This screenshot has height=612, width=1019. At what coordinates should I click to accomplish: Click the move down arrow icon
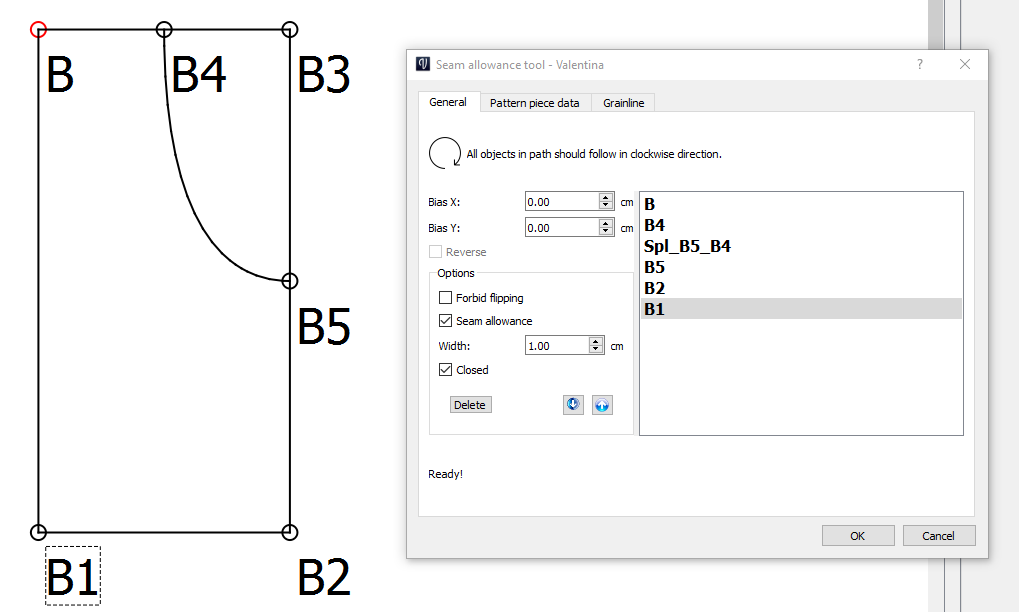(x=573, y=405)
